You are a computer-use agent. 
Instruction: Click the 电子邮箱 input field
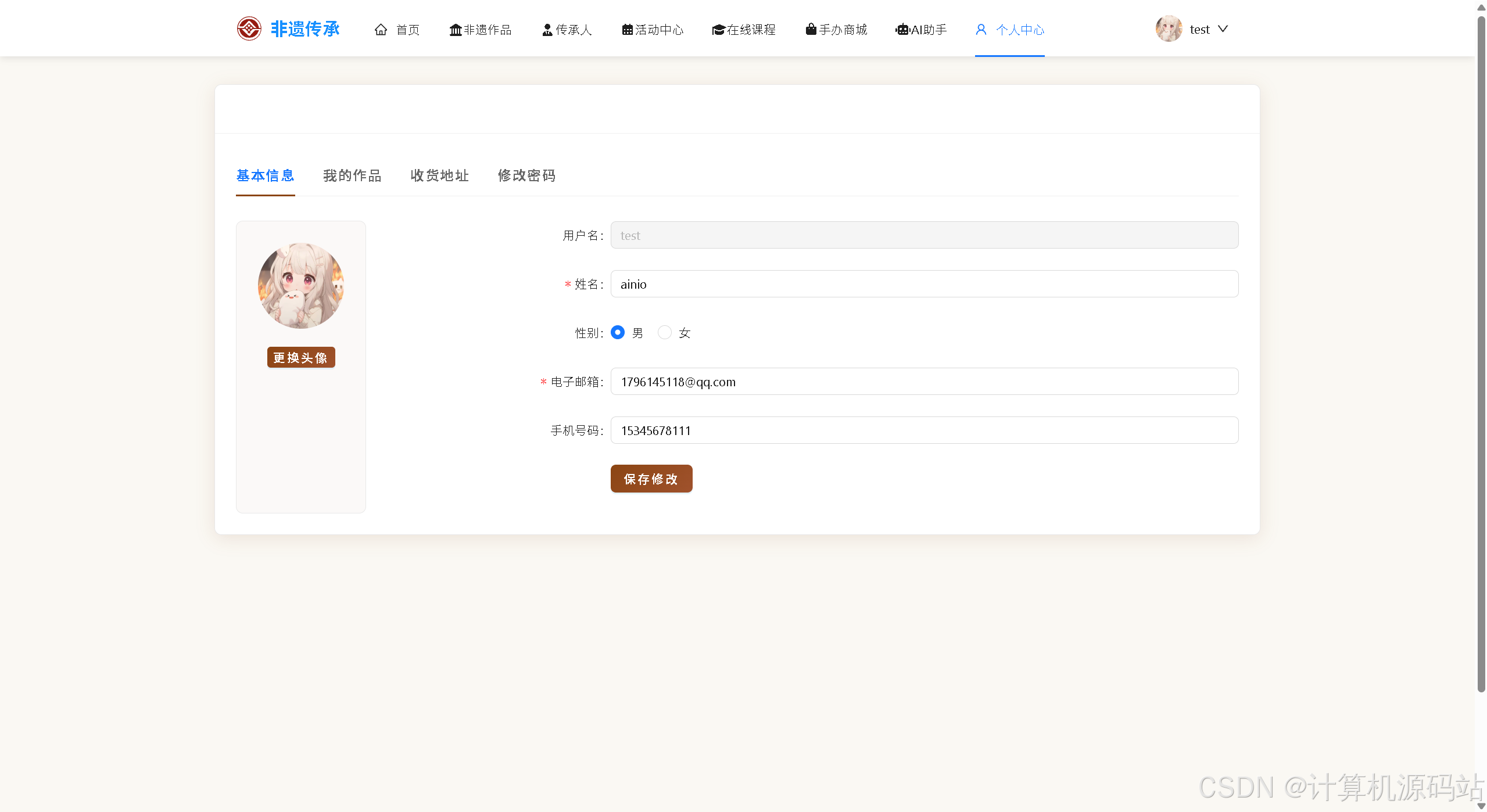[x=924, y=382]
